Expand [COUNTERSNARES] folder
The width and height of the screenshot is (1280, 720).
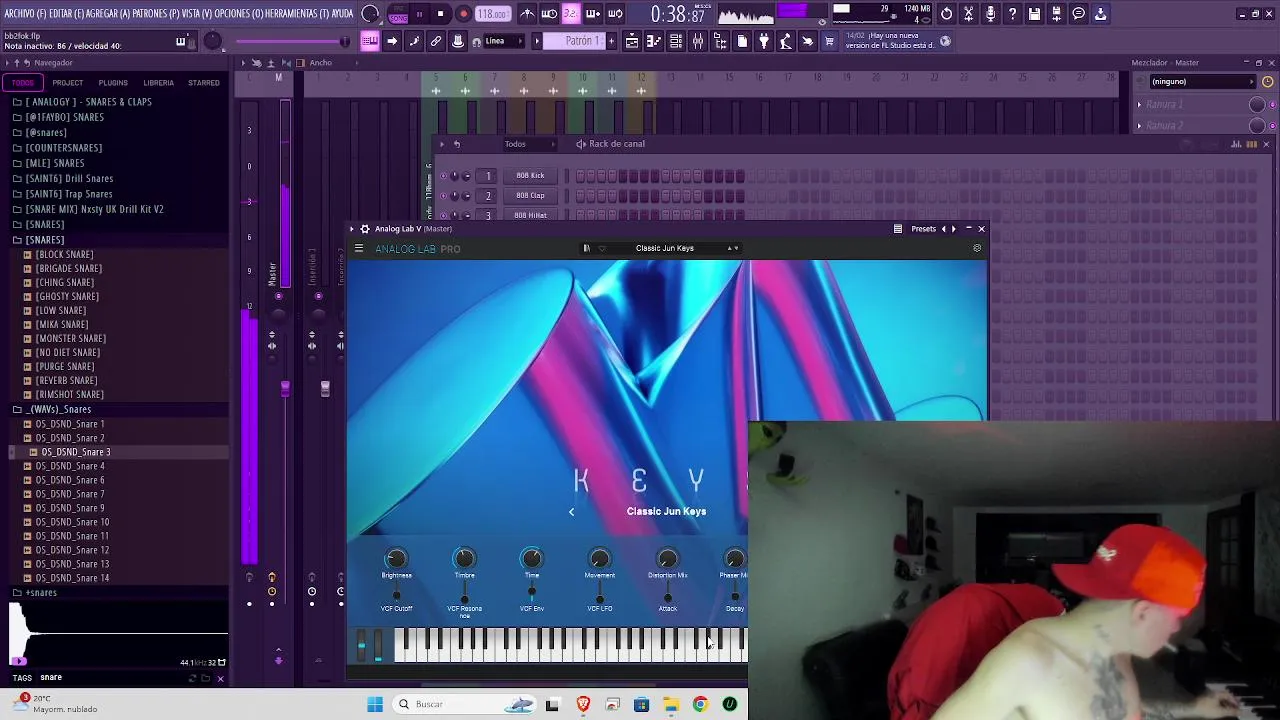point(64,148)
